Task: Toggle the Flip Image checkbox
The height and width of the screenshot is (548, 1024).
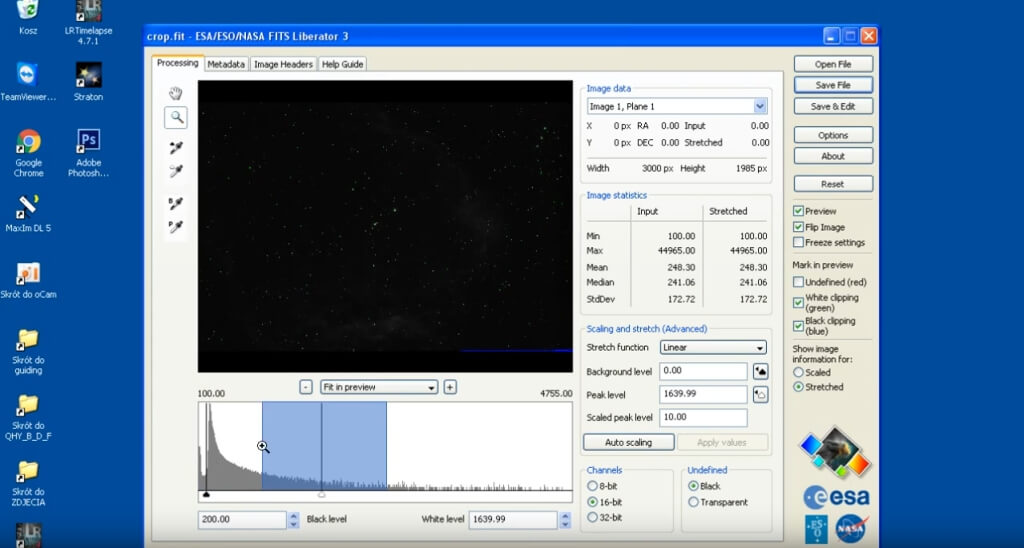Action: tap(798, 227)
